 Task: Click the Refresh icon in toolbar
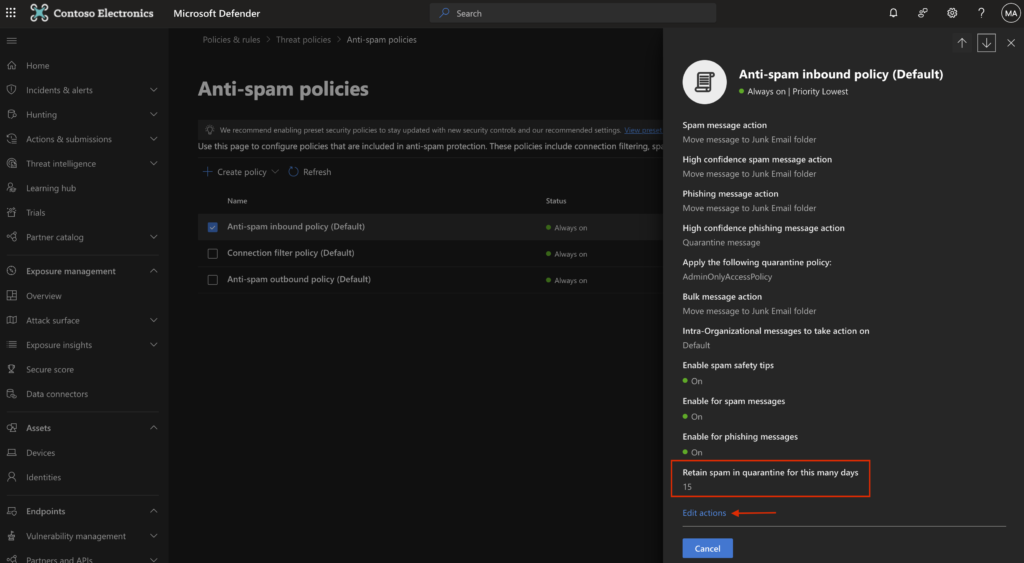pos(294,172)
